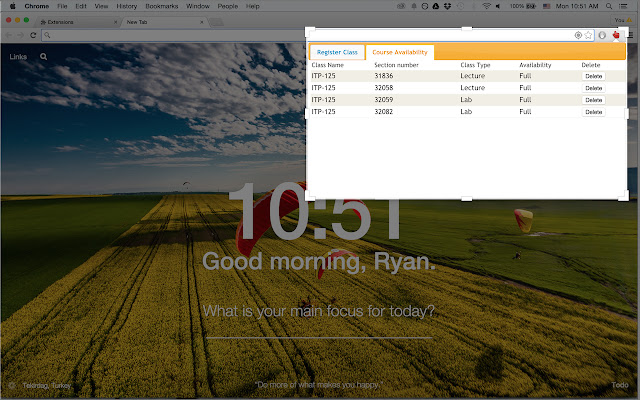The image size is (640, 400).
Task: Click the Dropbox menu bar icon
Action: [447, 6]
